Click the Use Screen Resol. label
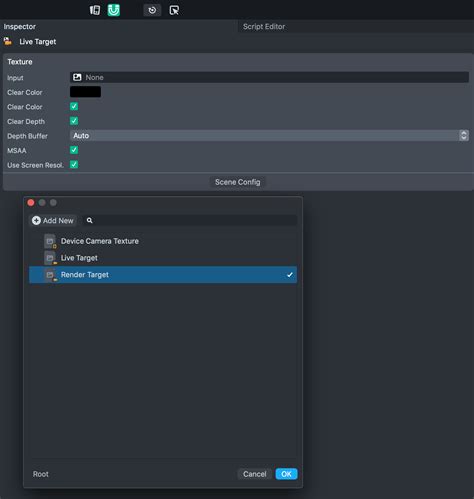The width and height of the screenshot is (474, 499). tap(35, 165)
